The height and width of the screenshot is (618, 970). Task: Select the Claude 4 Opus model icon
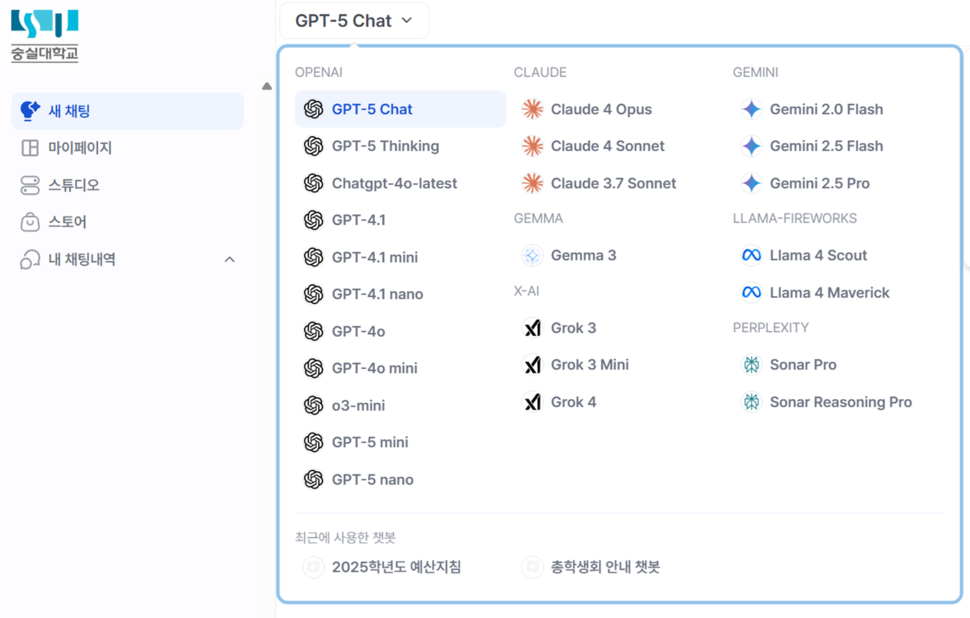(x=531, y=109)
